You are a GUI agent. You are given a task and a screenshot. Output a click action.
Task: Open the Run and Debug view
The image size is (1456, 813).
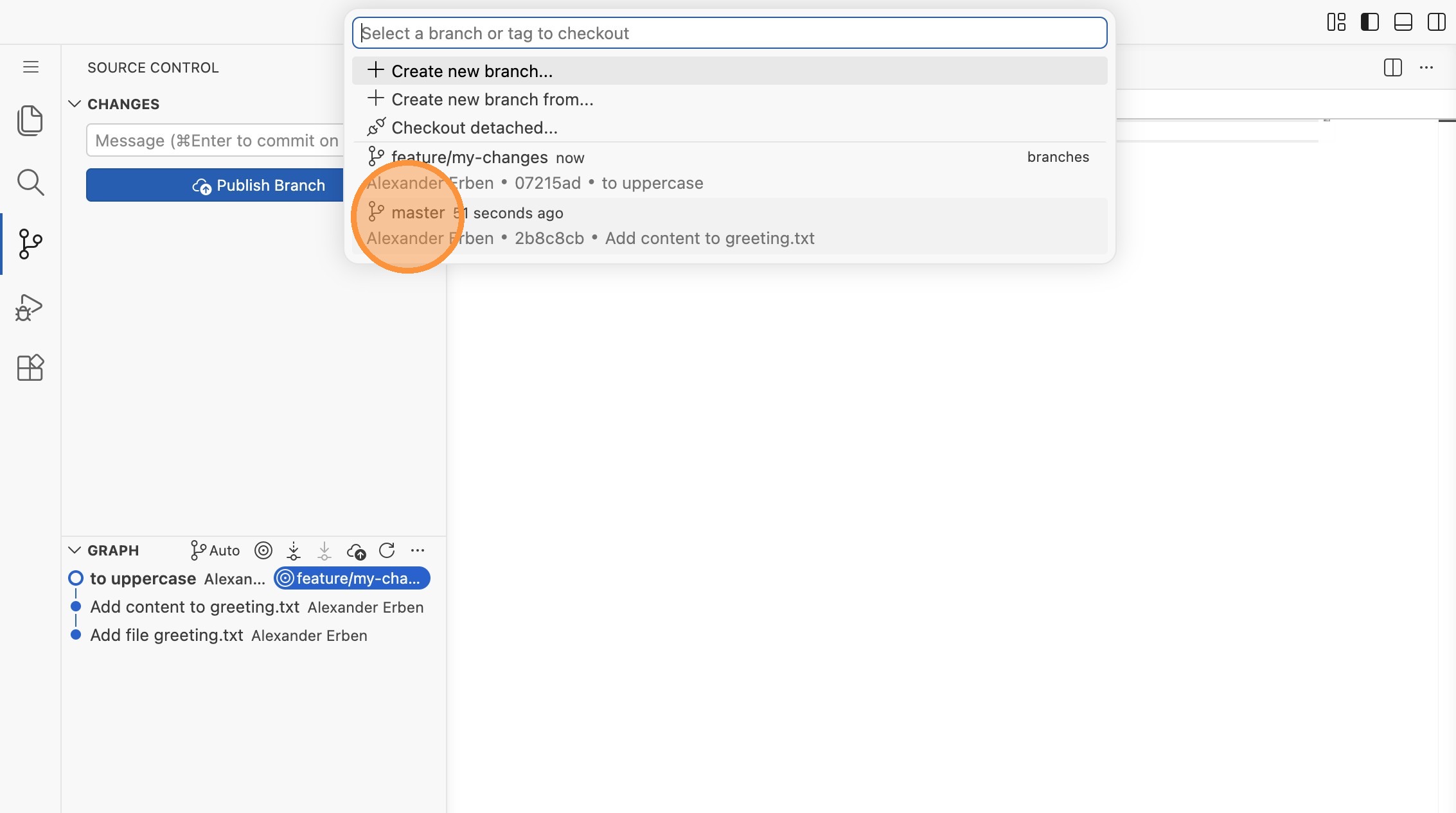click(x=30, y=307)
